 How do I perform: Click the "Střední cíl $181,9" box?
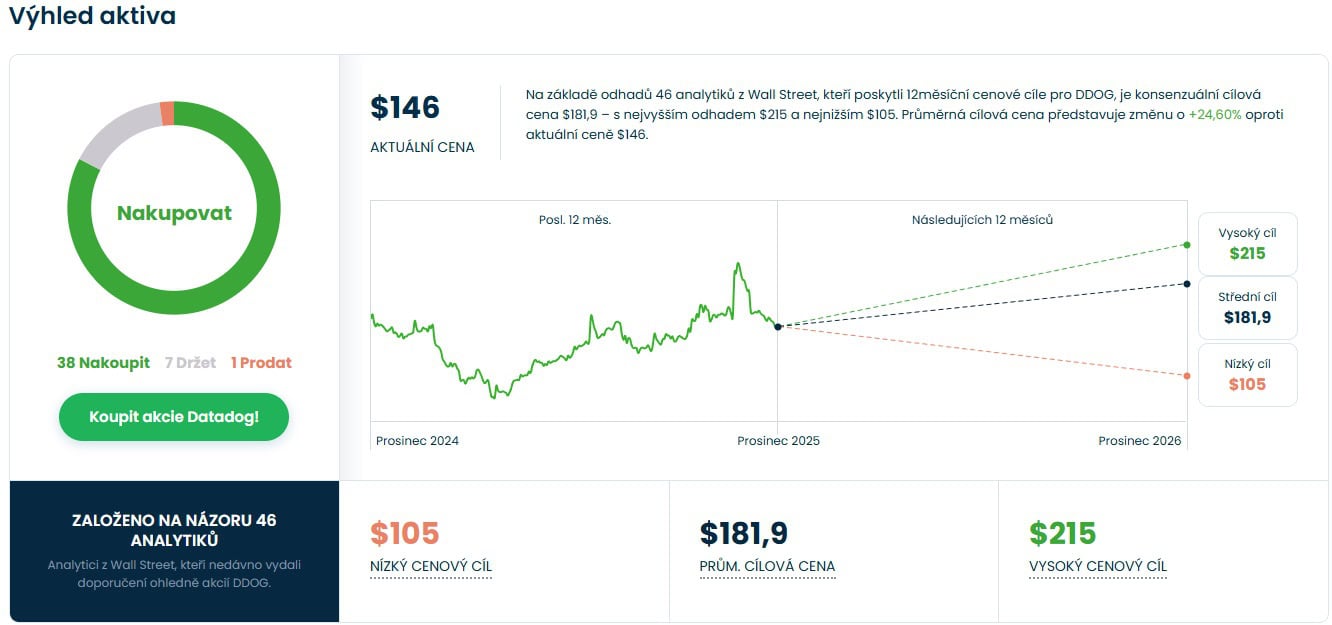pyautogui.click(x=1247, y=307)
